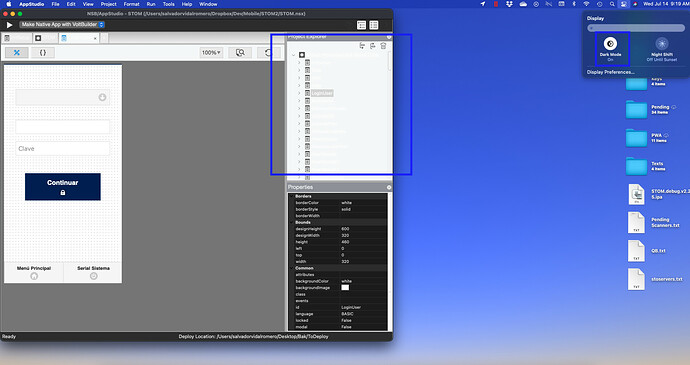Screen dimensions: 690x365
Task: Open Display Preferences…
Action: 610,72
